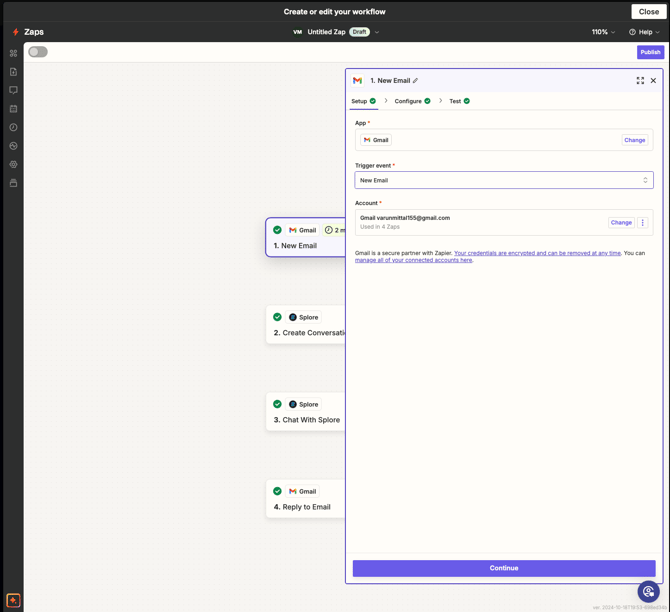The image size is (670, 612).
Task: Open the settings gear icon in sidebar
Action: point(14,165)
